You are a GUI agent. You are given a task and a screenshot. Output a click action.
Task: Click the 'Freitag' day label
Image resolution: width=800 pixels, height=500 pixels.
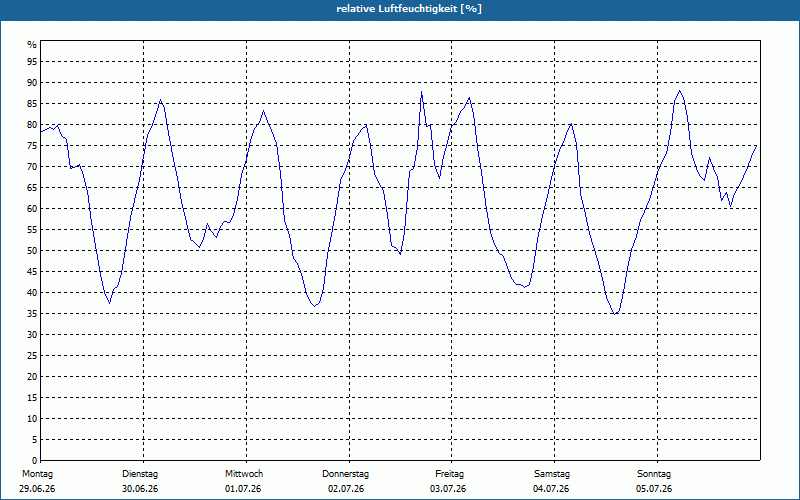coord(449,474)
